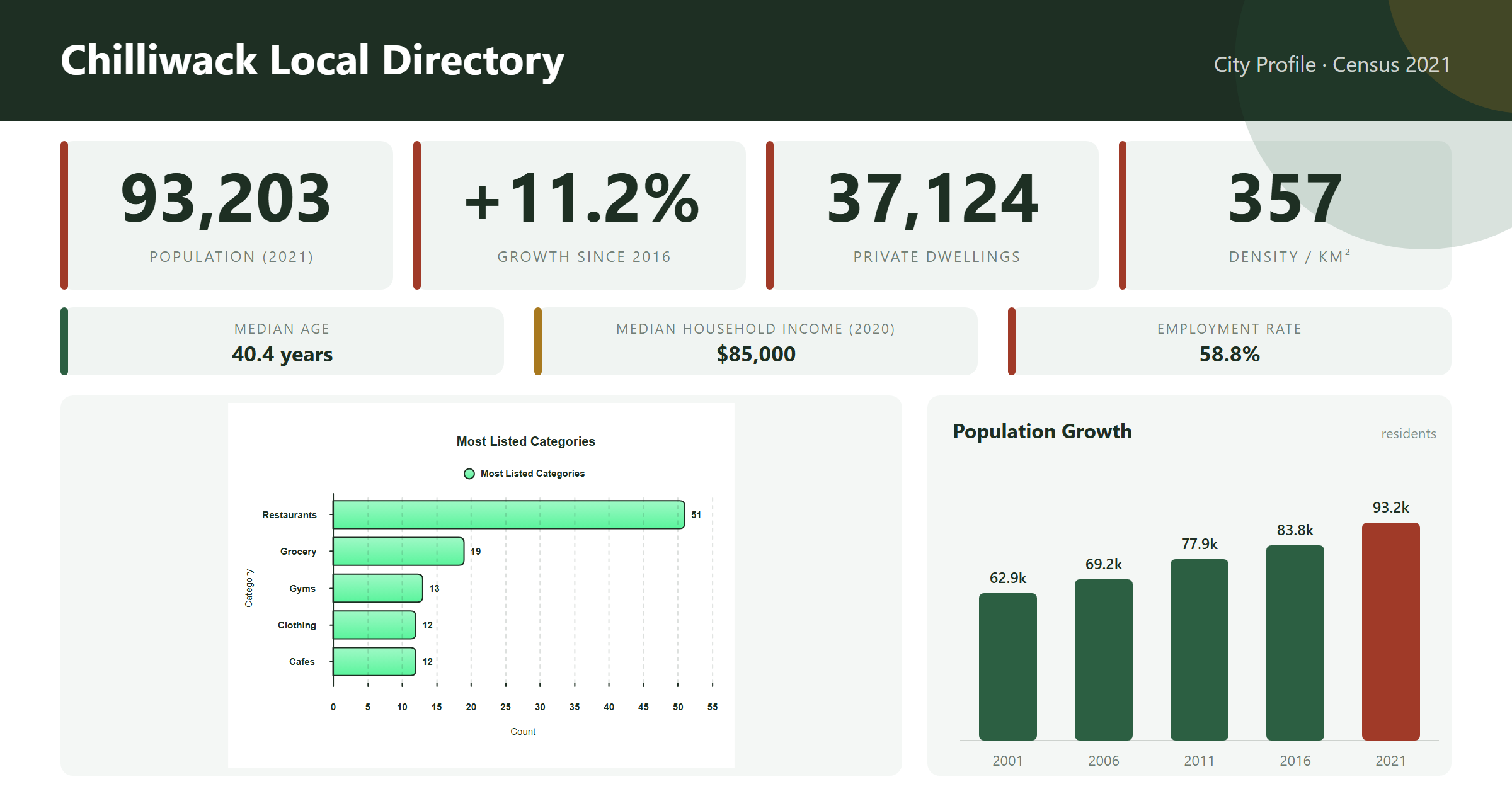Viewport: 1512px width, 806px height.
Task: Click the EMPLOYMENT RATE label
Action: coord(1230,329)
